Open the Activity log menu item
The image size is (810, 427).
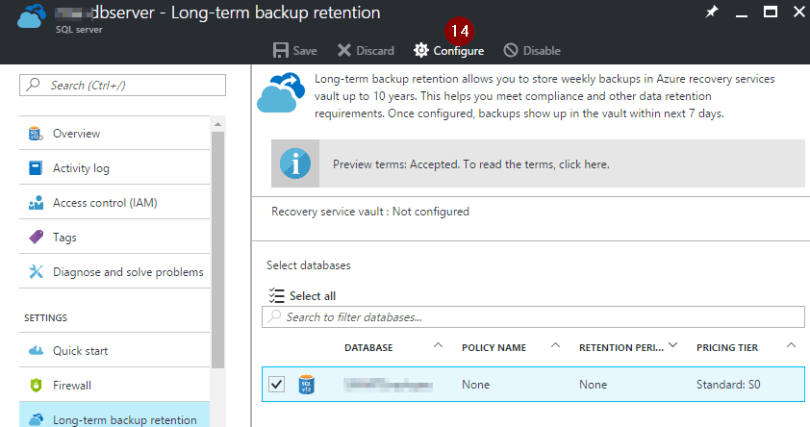tap(115, 168)
